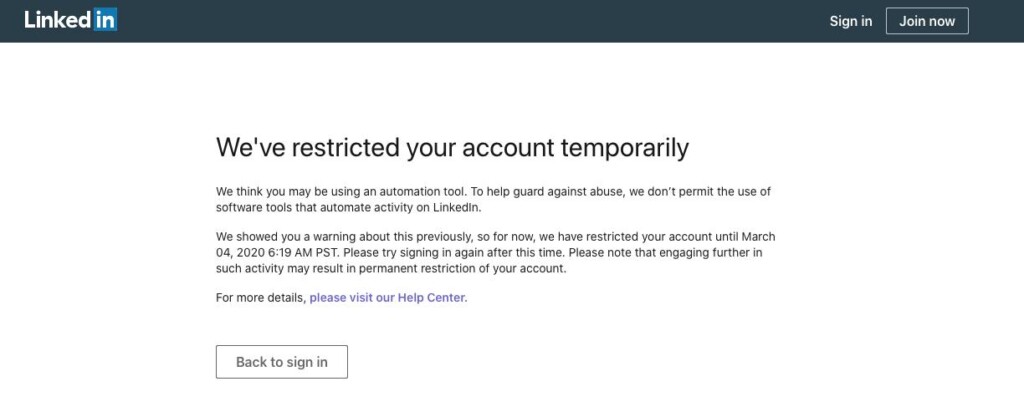Click the LinkedIn logo in the header
This screenshot has height=417, width=1024.
point(71,20)
